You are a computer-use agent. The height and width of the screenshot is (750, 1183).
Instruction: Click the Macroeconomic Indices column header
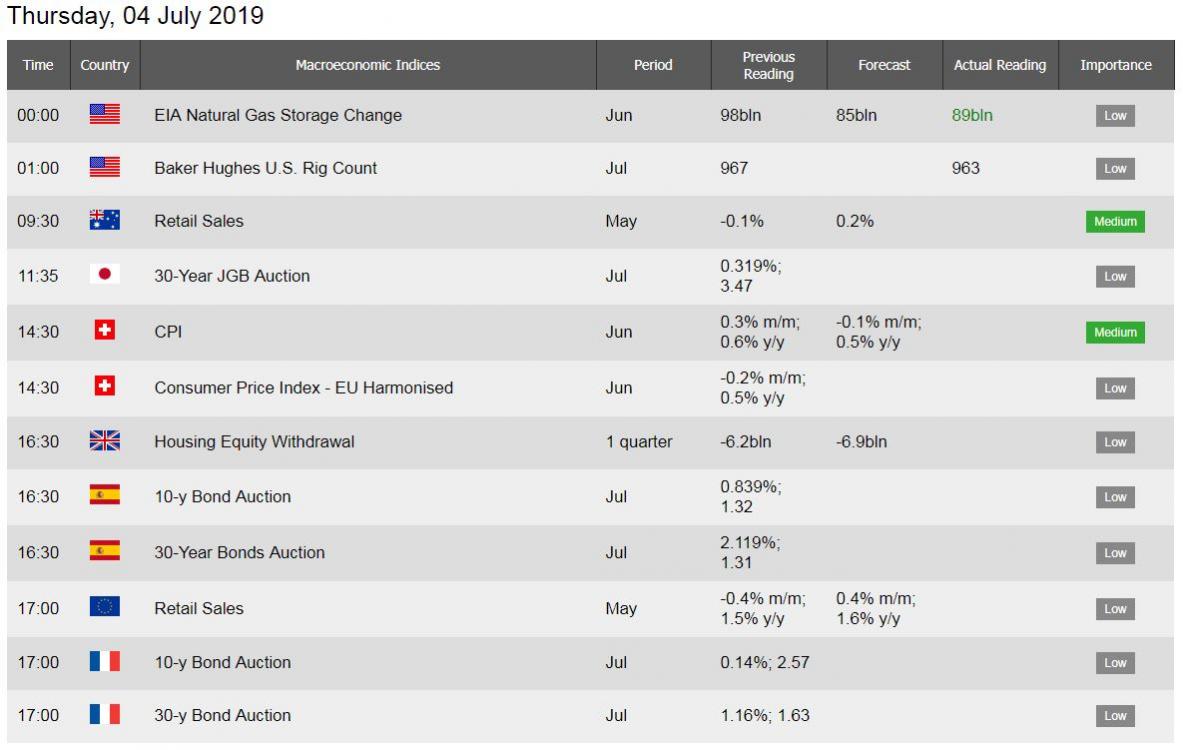tap(368, 65)
